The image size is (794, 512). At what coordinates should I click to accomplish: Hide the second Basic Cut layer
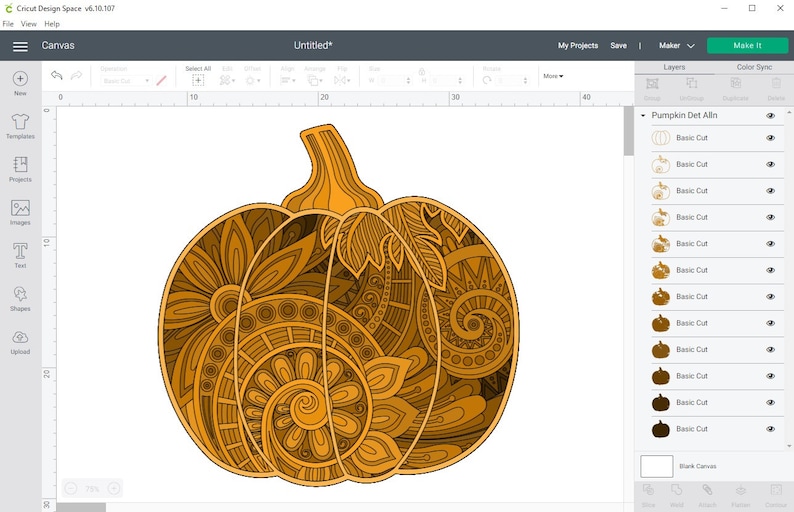[770, 164]
